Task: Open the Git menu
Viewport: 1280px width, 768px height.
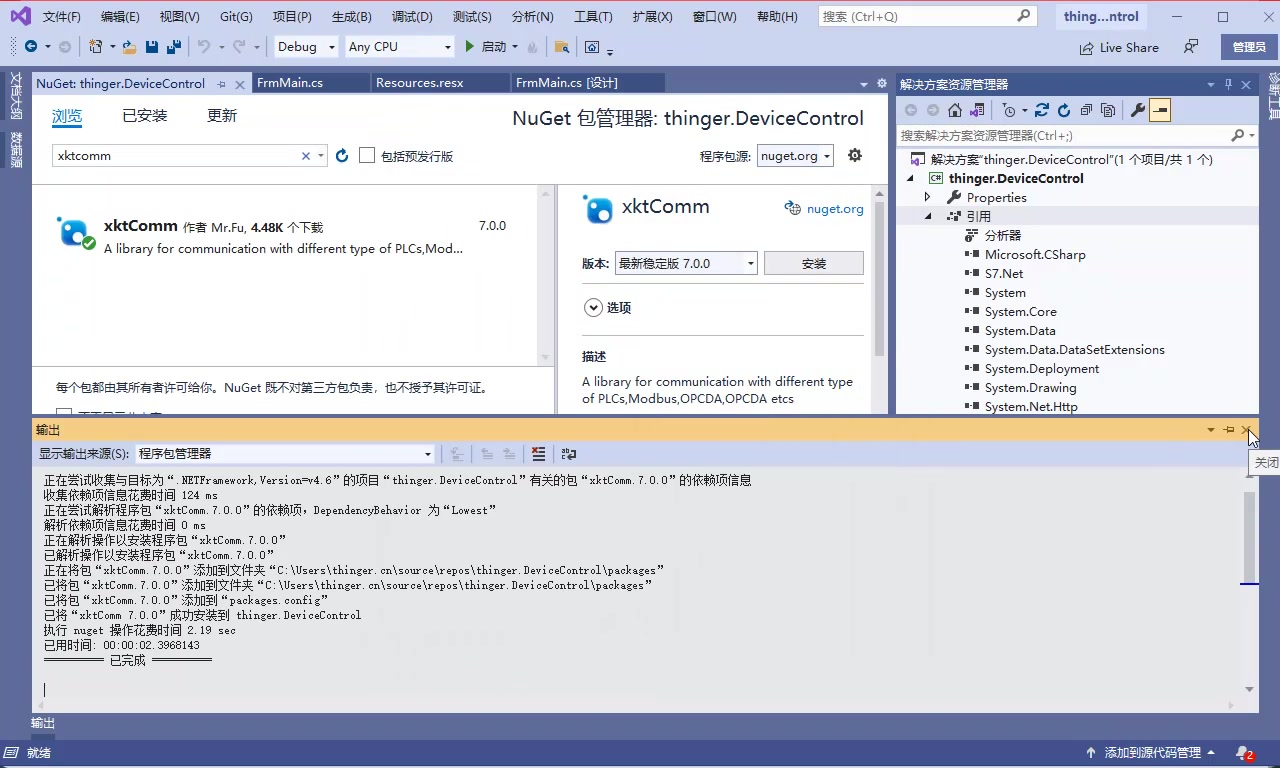Action: pos(236,17)
